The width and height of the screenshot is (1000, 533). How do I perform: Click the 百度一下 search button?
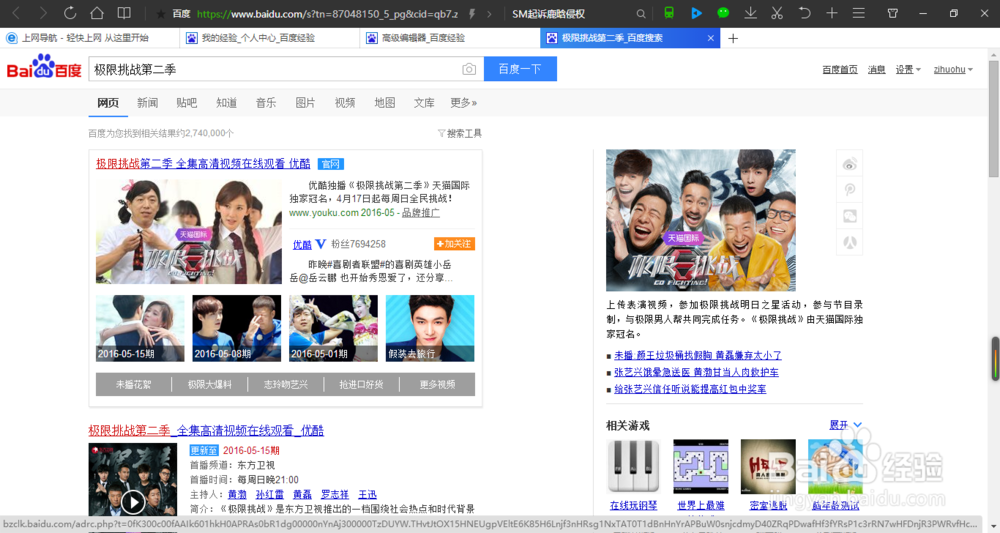520,69
